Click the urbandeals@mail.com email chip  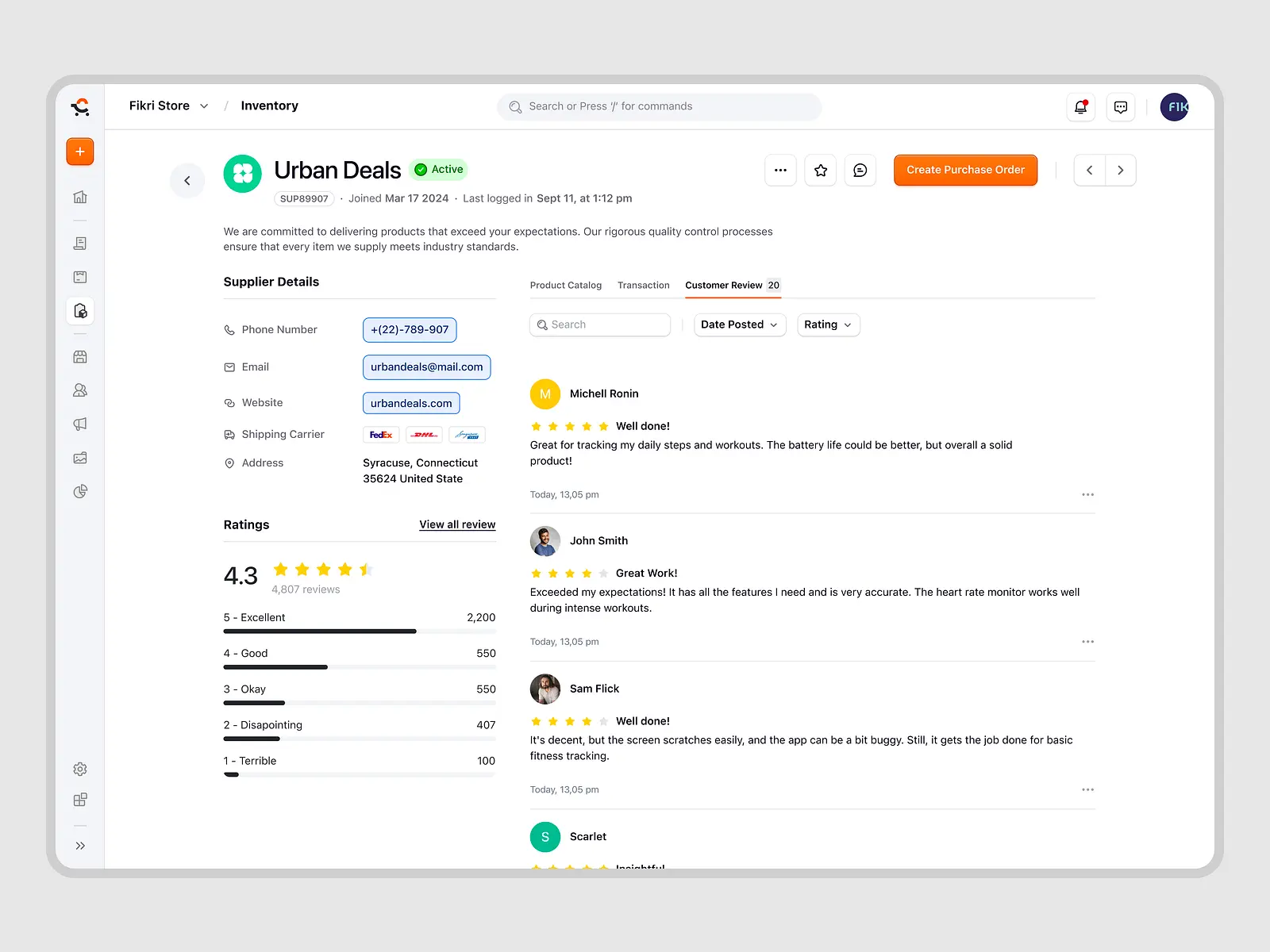(x=427, y=367)
